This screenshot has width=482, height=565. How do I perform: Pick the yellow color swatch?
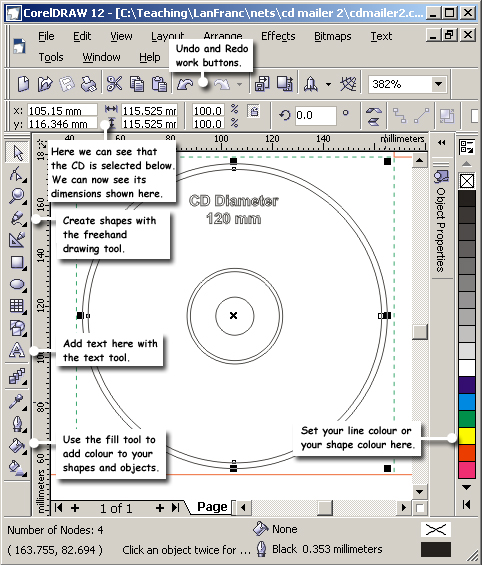tap(467, 435)
